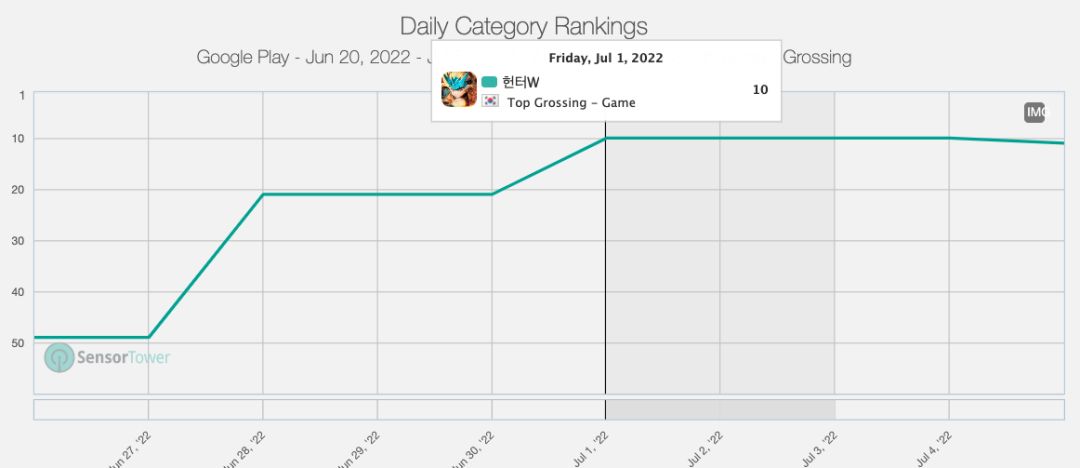Select the Jun 28 data point on line
This screenshot has height=468, width=1080.
[262, 194]
